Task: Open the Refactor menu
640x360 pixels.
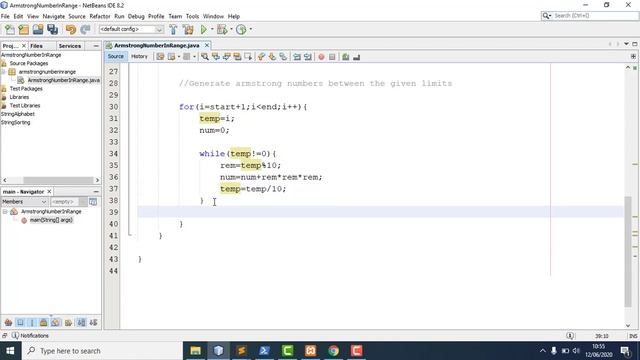Action: (x=100, y=16)
